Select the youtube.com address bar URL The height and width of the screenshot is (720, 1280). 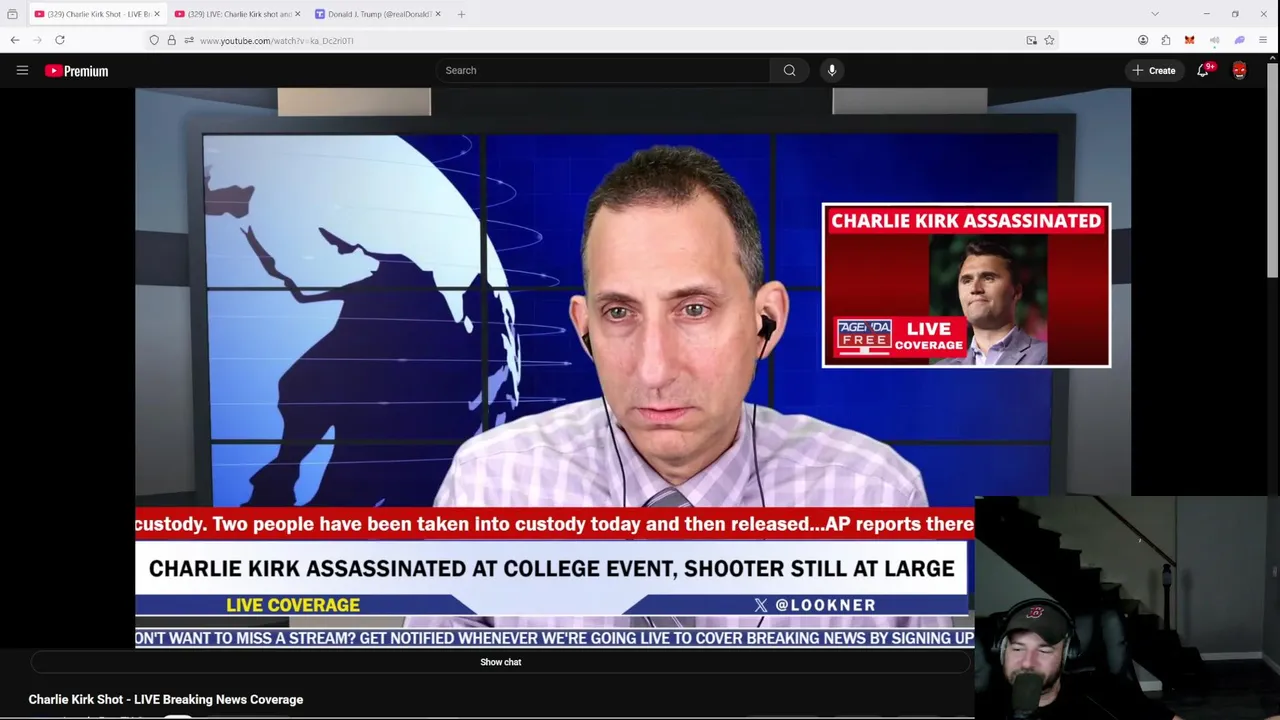276,41
